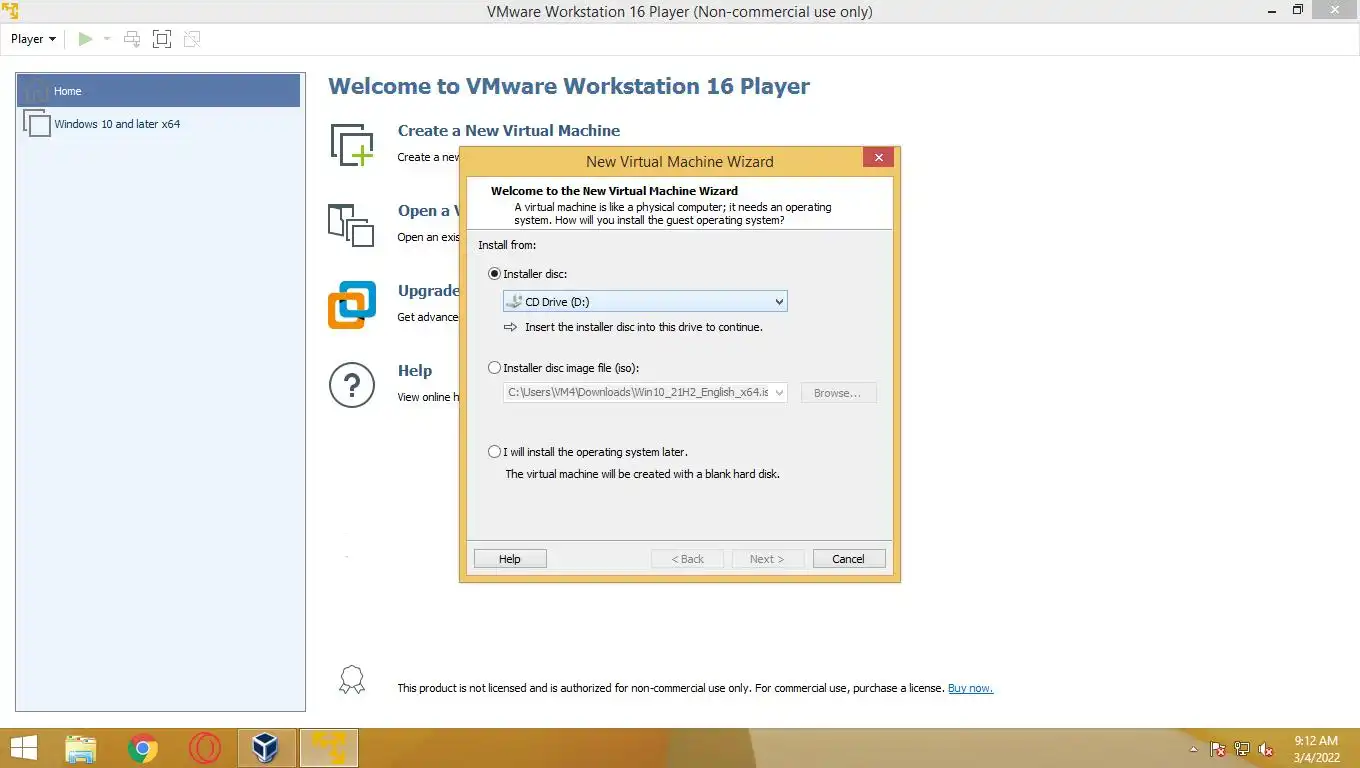Image resolution: width=1360 pixels, height=768 pixels.
Task: Click Send Ctrl+Alt+Del toolbar icon
Action: pos(132,39)
